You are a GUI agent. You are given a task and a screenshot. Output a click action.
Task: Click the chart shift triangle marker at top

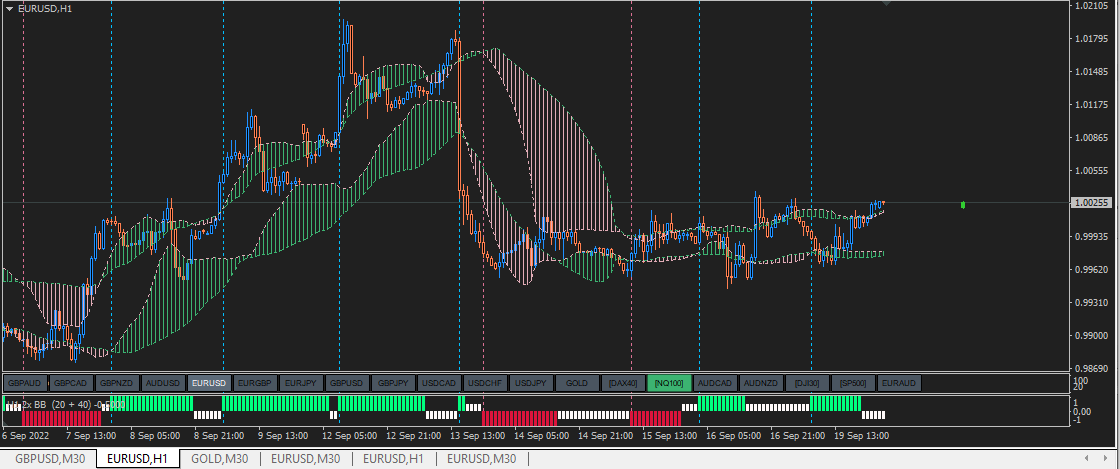pos(886,4)
